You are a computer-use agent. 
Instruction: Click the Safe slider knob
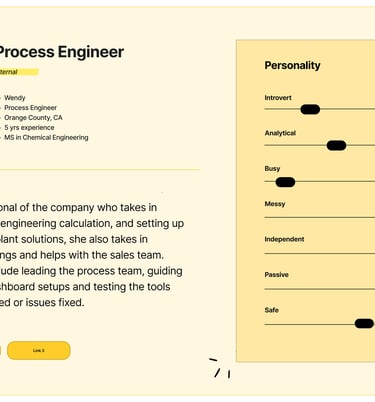click(364, 323)
